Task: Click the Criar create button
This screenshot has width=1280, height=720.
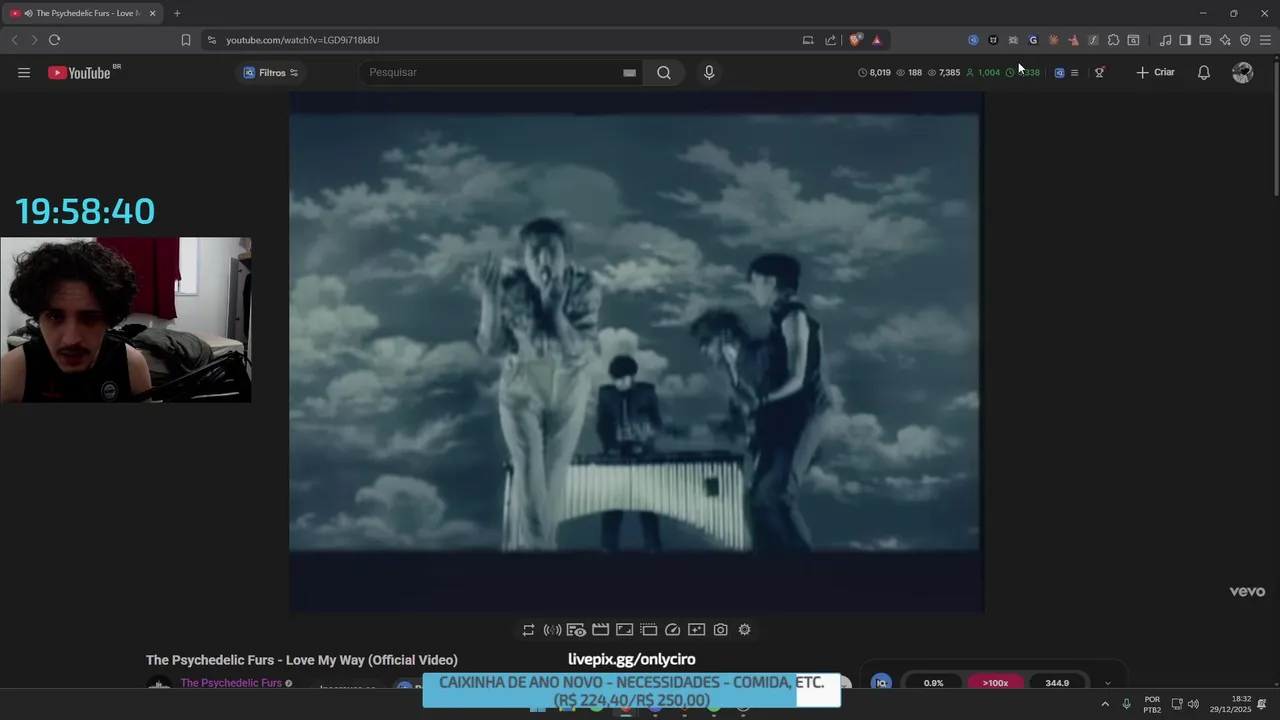Action: (1156, 72)
